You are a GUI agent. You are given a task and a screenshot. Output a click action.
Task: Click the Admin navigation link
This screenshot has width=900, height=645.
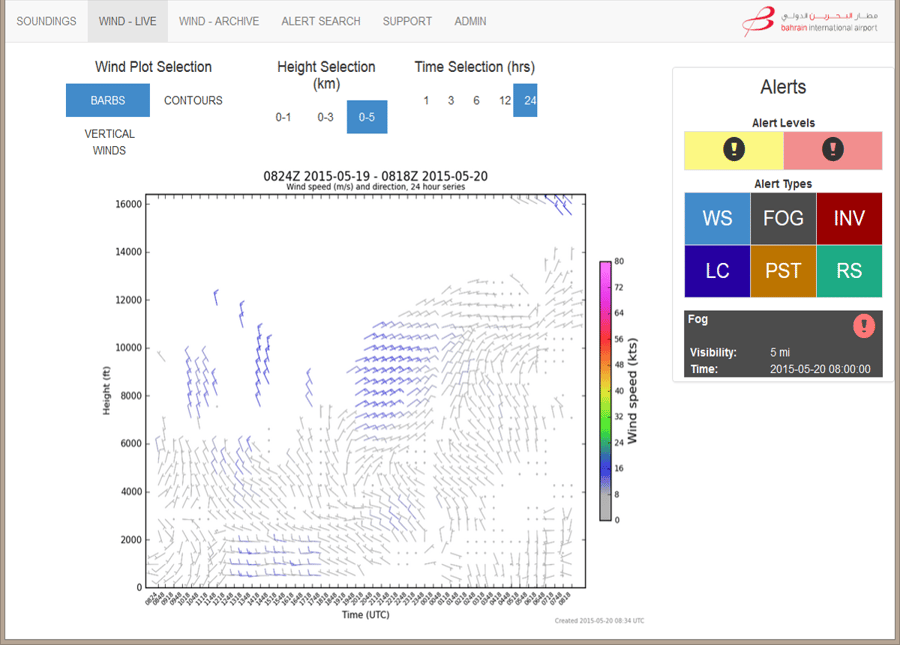[471, 21]
